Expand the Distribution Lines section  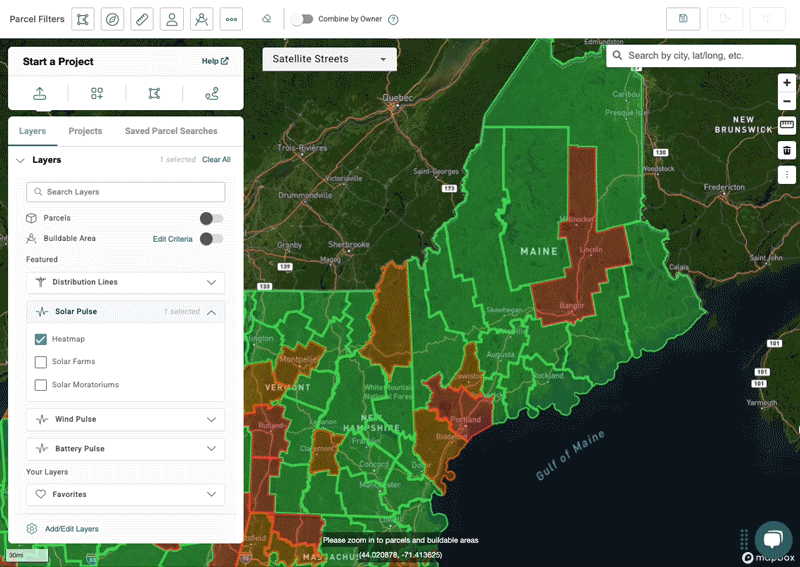(x=125, y=282)
